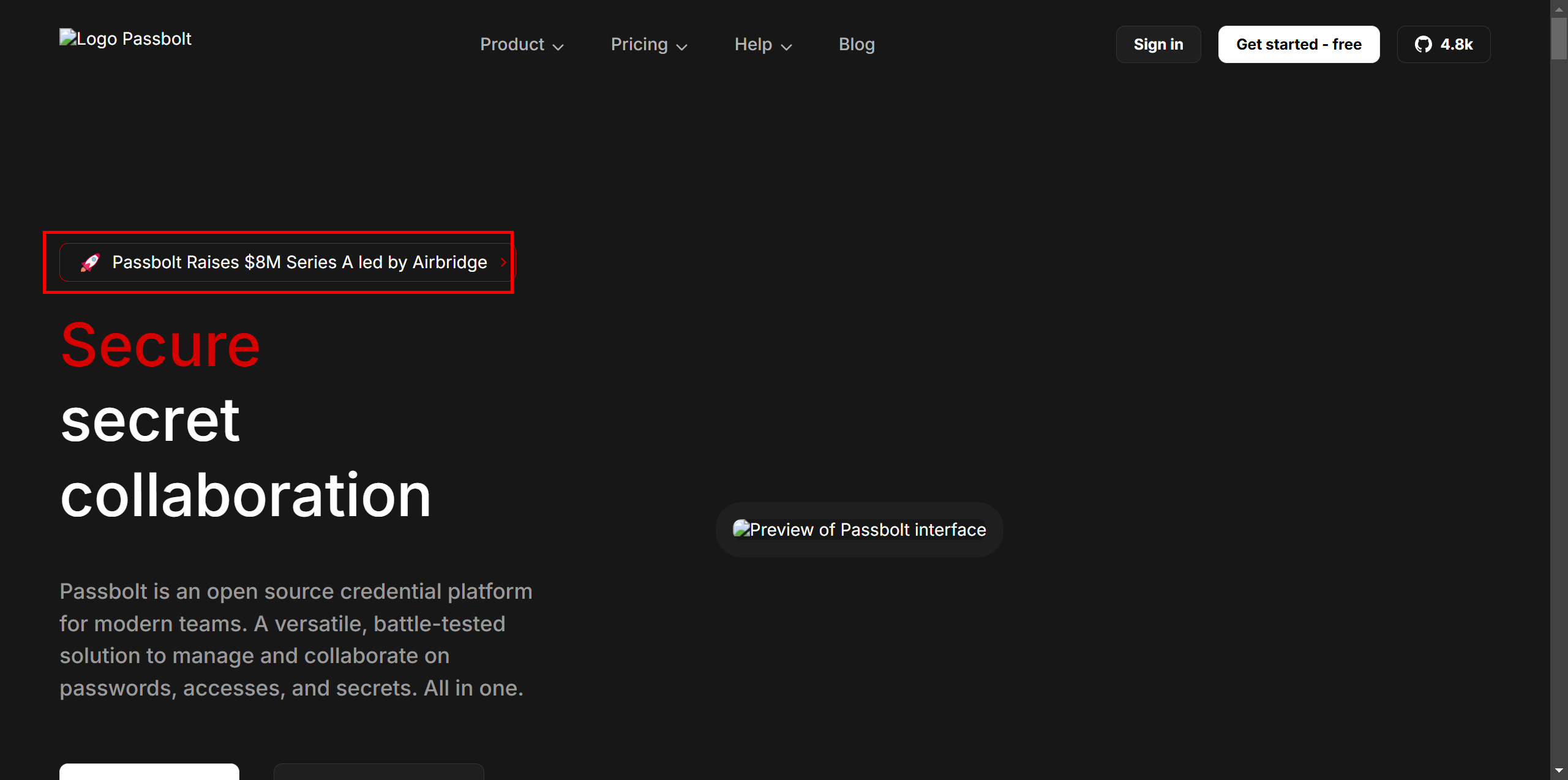This screenshot has width=1568, height=780.
Task: Click the scrollbar up arrow
Action: (x=1559, y=9)
